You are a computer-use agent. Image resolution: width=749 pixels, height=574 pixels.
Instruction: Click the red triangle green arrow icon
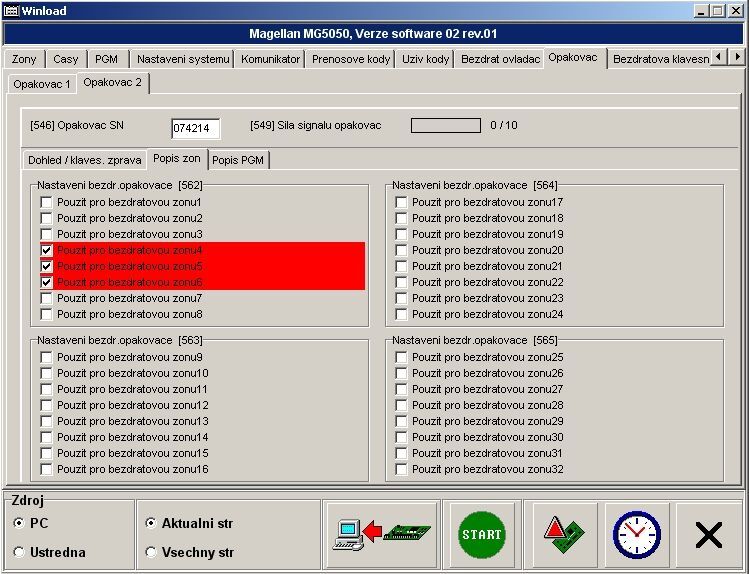pyautogui.click(x=565, y=535)
